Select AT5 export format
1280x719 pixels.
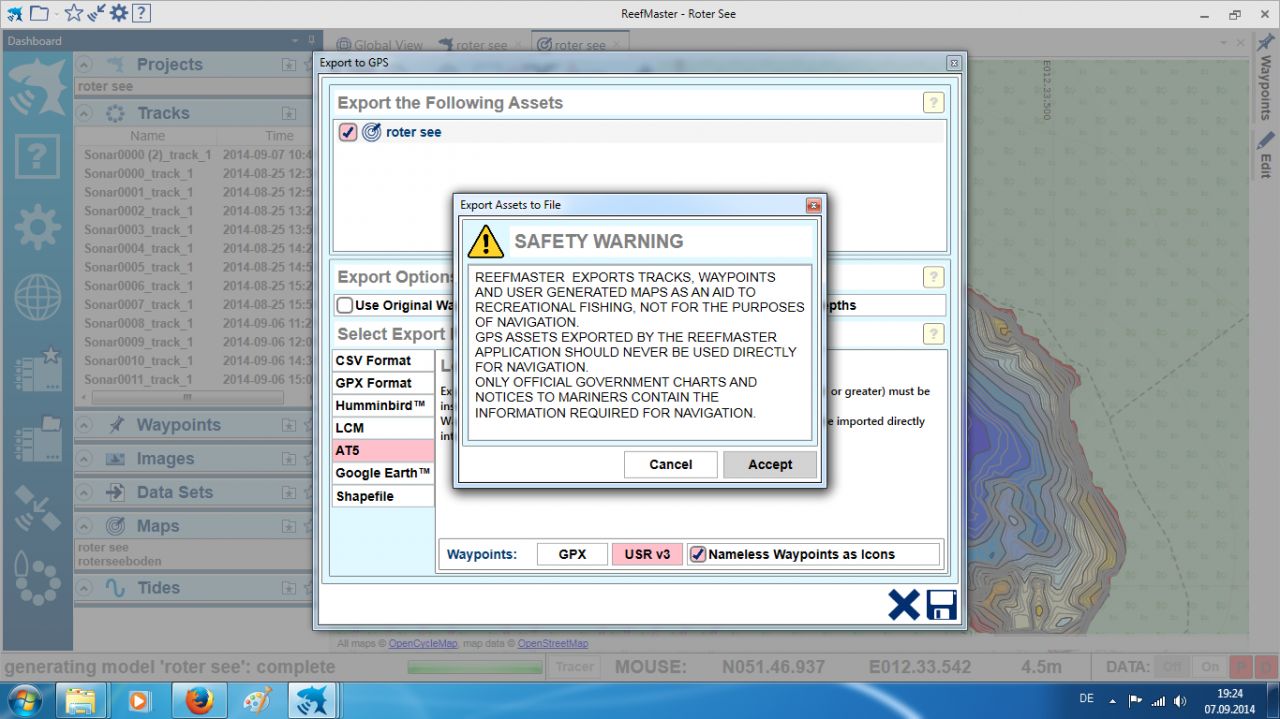(383, 451)
